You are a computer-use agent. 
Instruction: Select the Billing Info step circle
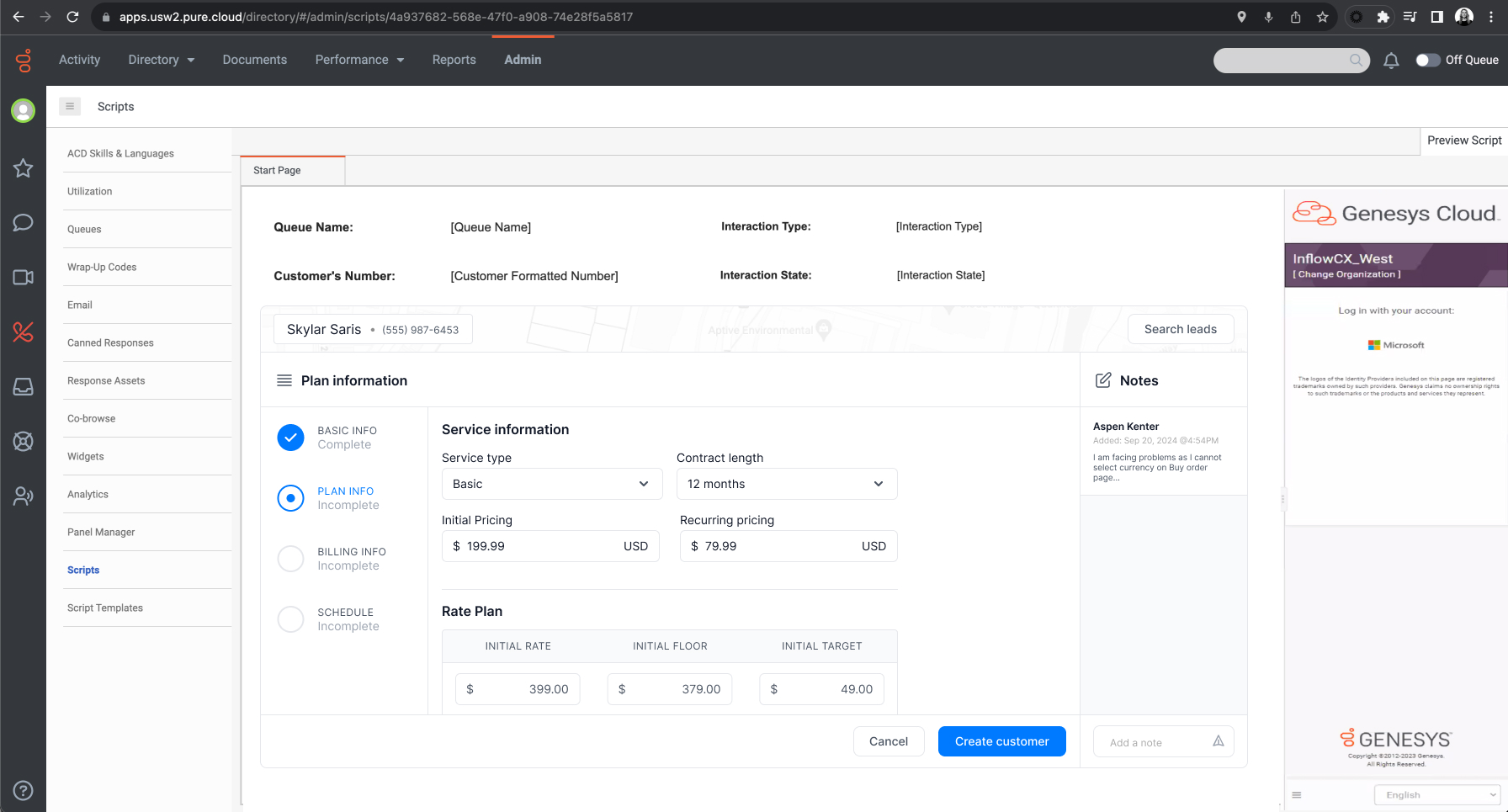pos(290,559)
